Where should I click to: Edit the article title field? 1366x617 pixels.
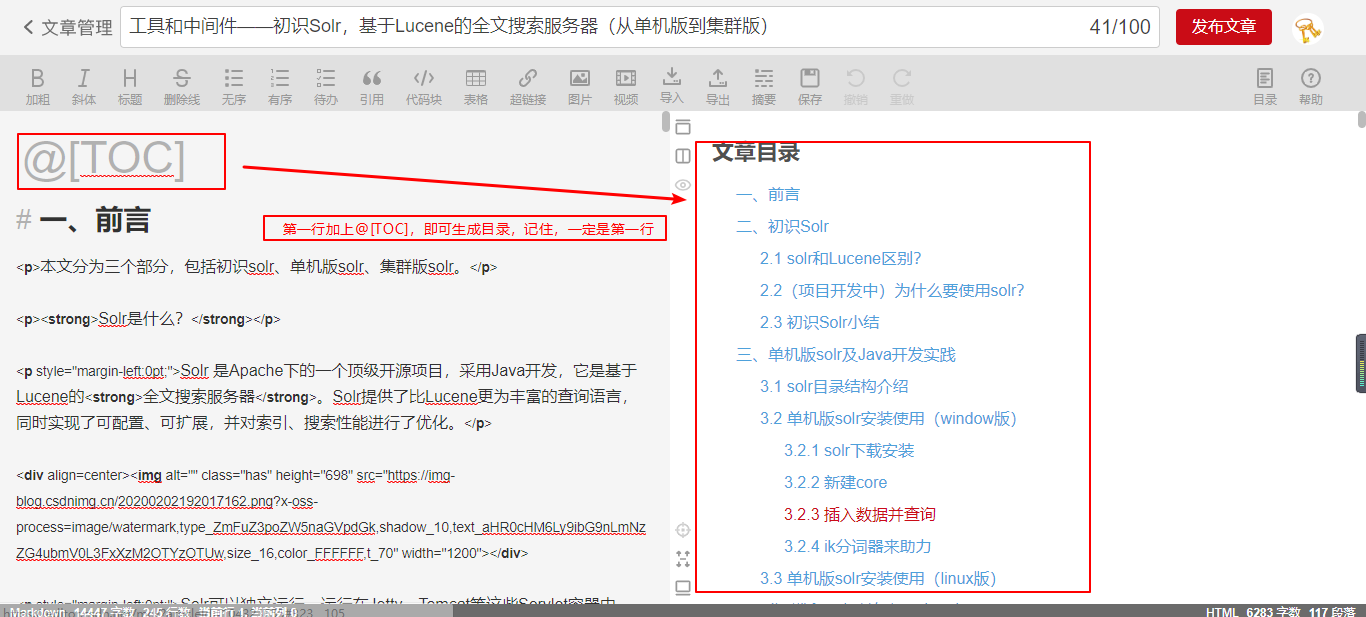640,27
